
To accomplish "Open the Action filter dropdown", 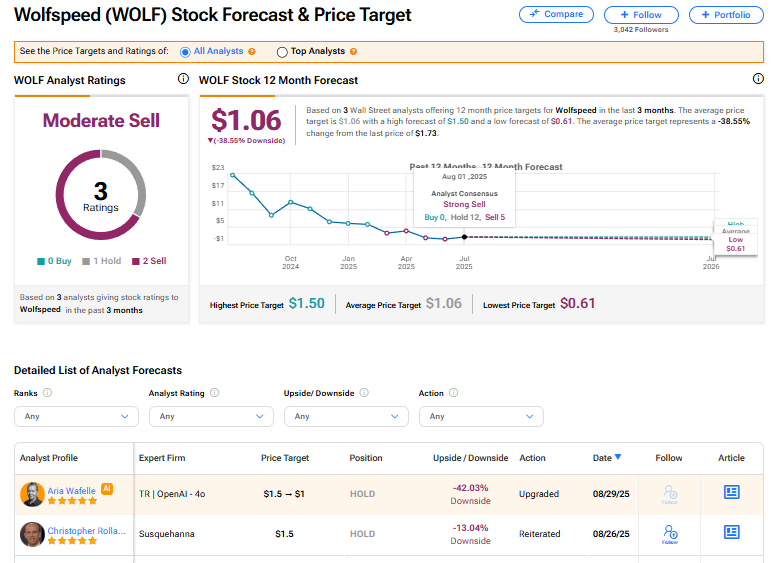I will tap(481, 416).
